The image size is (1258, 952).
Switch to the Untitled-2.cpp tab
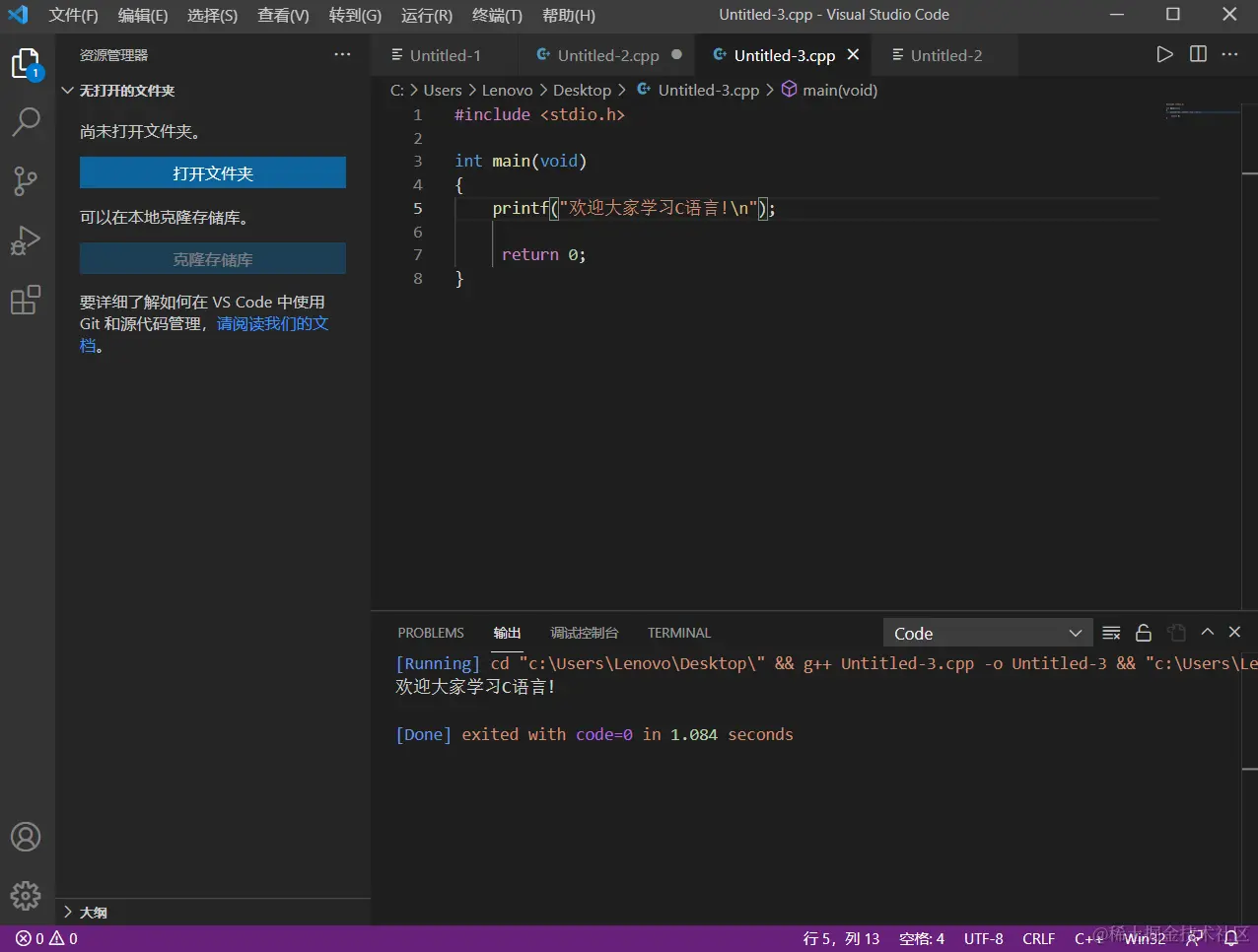[x=607, y=56]
